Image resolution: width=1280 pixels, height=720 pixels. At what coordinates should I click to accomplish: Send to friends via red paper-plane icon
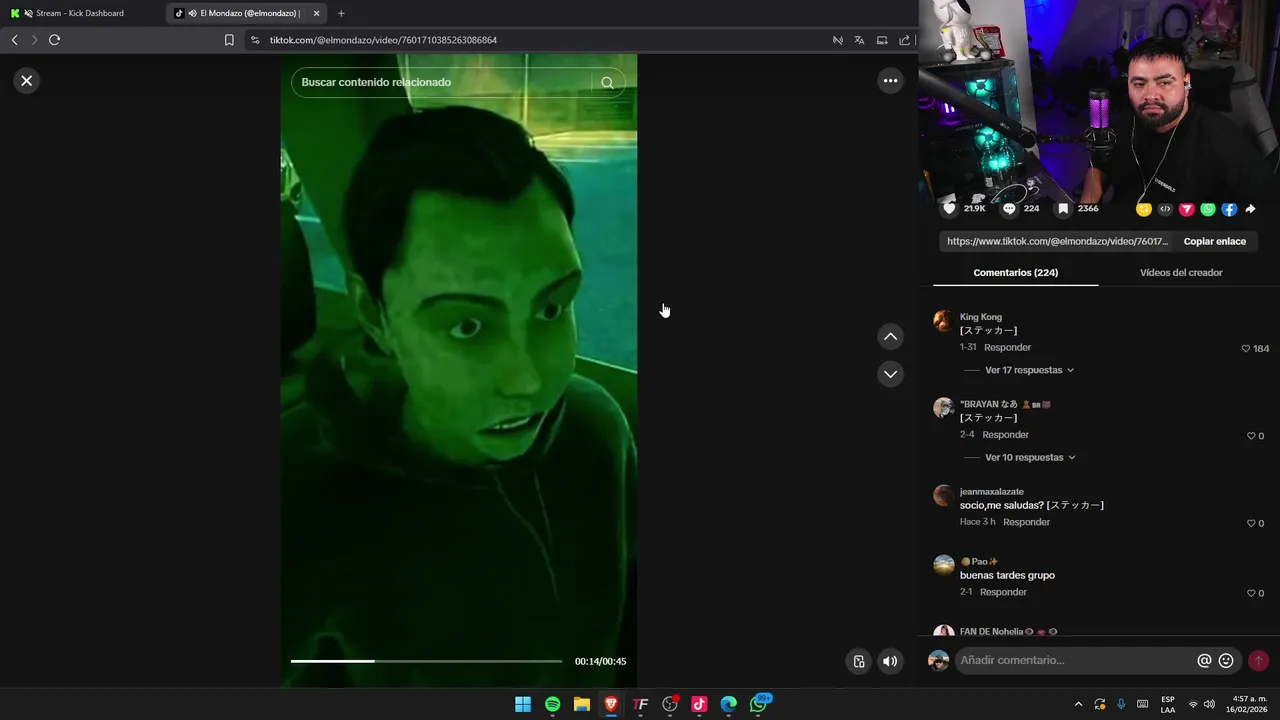coord(1186,209)
